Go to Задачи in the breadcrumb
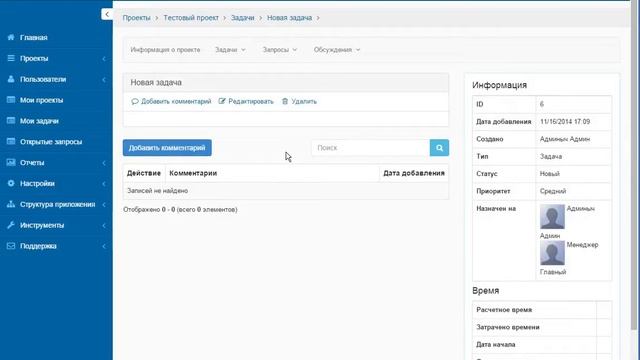 tap(242, 18)
